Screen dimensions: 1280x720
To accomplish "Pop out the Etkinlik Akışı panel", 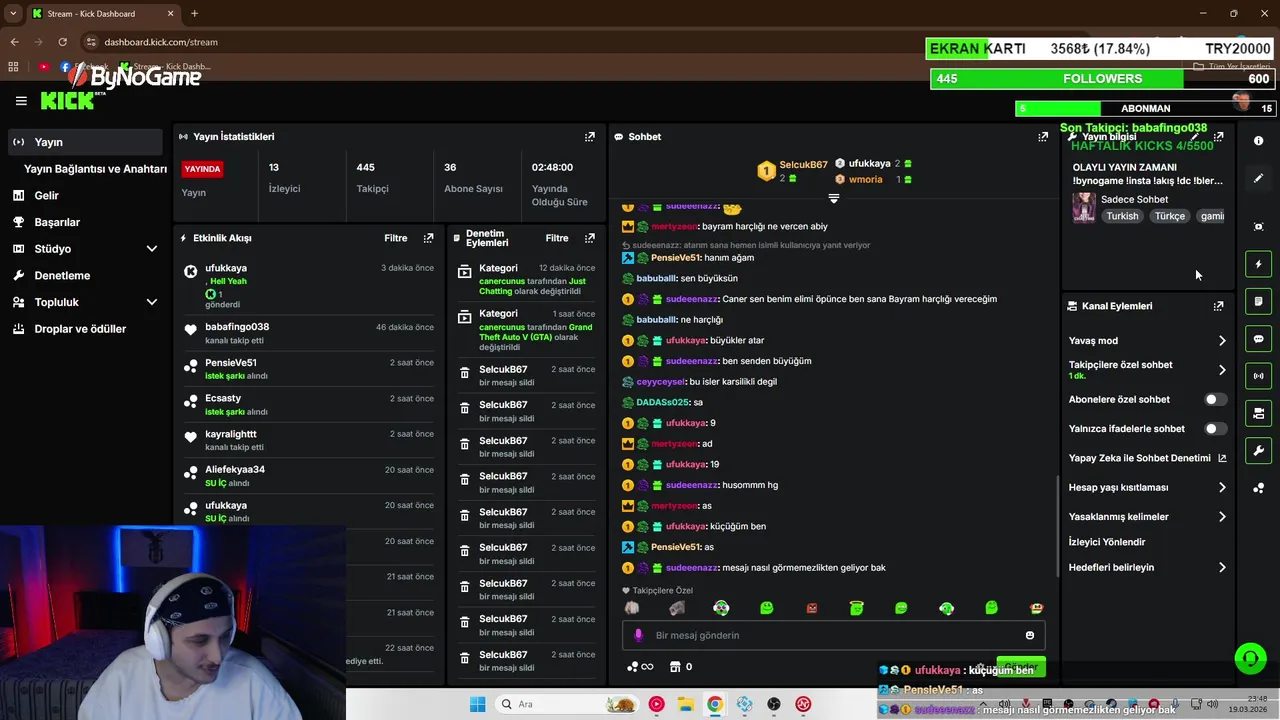I will point(428,238).
